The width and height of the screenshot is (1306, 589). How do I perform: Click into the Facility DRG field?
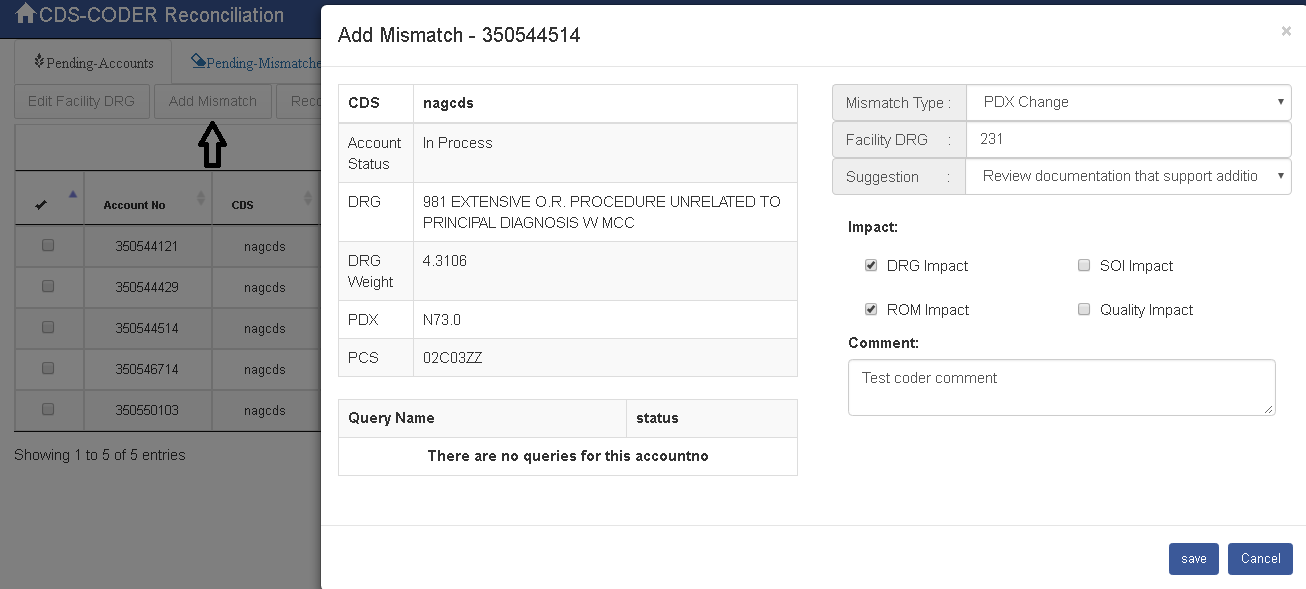pos(1129,139)
